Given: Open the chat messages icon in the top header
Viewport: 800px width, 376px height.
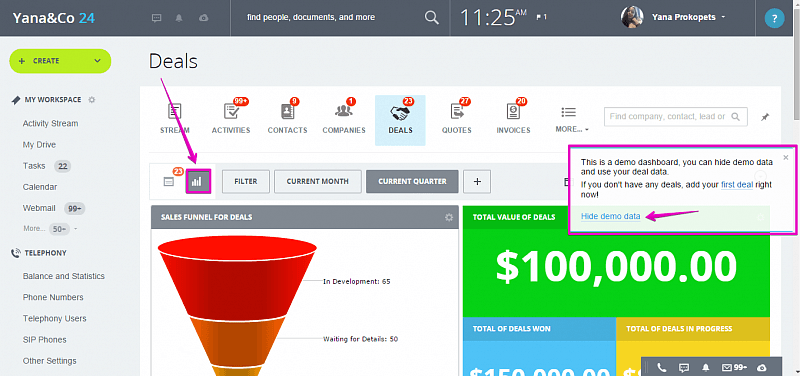Looking at the screenshot, I should (x=157, y=18).
